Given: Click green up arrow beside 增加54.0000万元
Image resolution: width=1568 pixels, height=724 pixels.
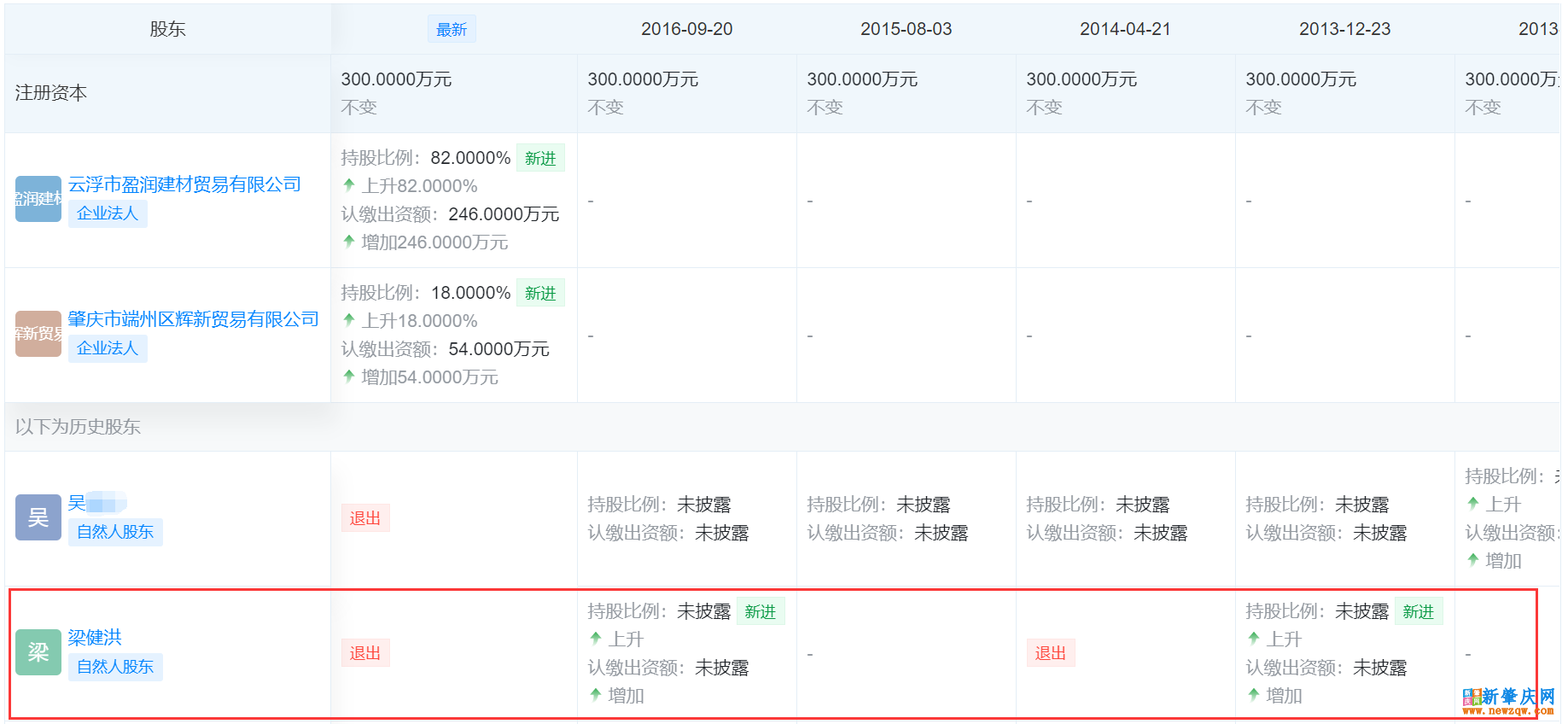Looking at the screenshot, I should (349, 376).
